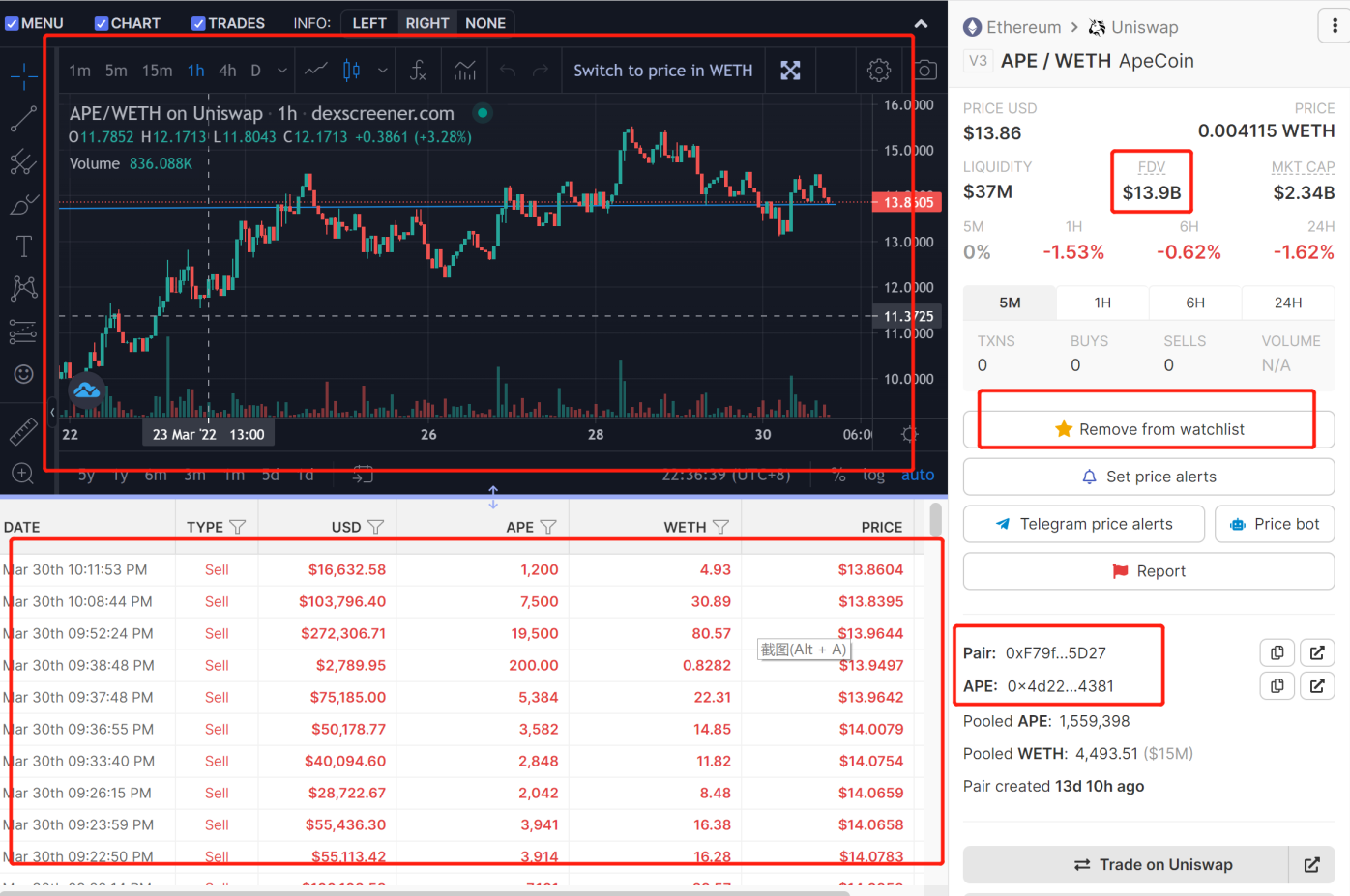
Task: Switch stats to the 1H tab
Action: point(1102,303)
